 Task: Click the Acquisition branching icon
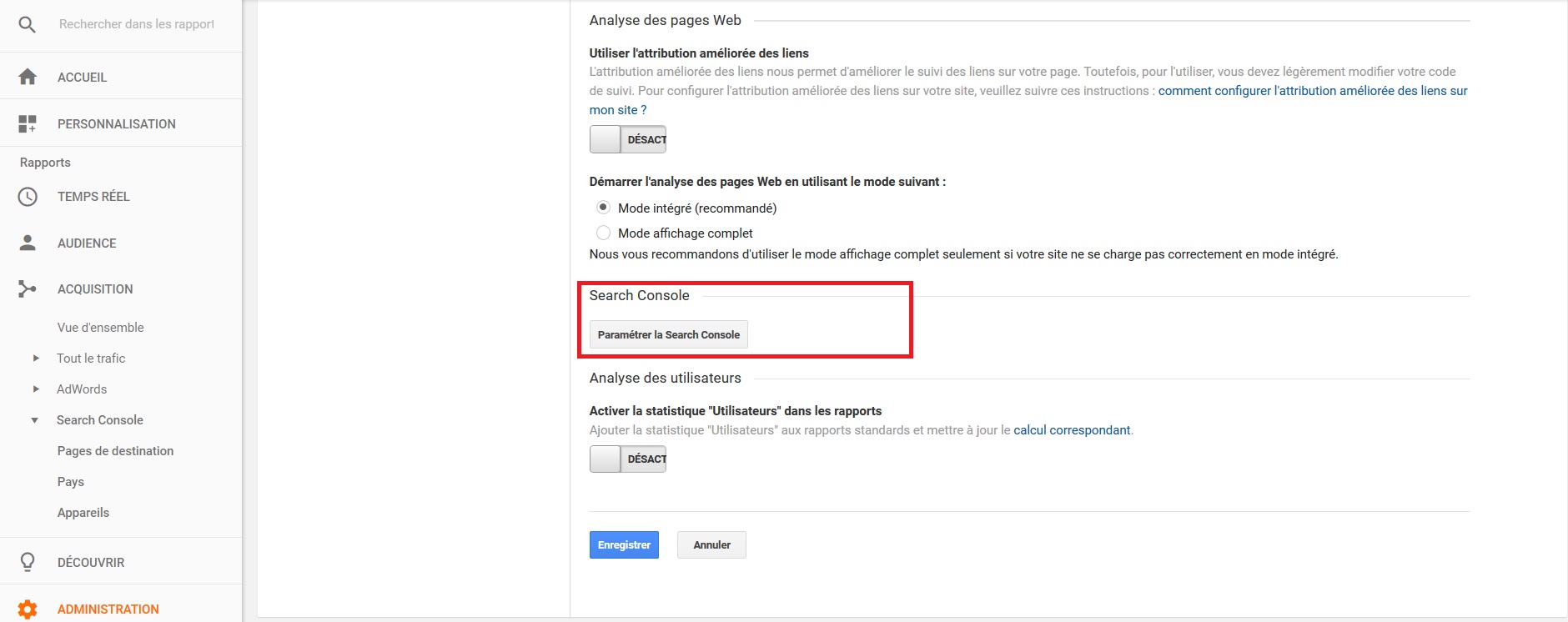click(x=28, y=289)
